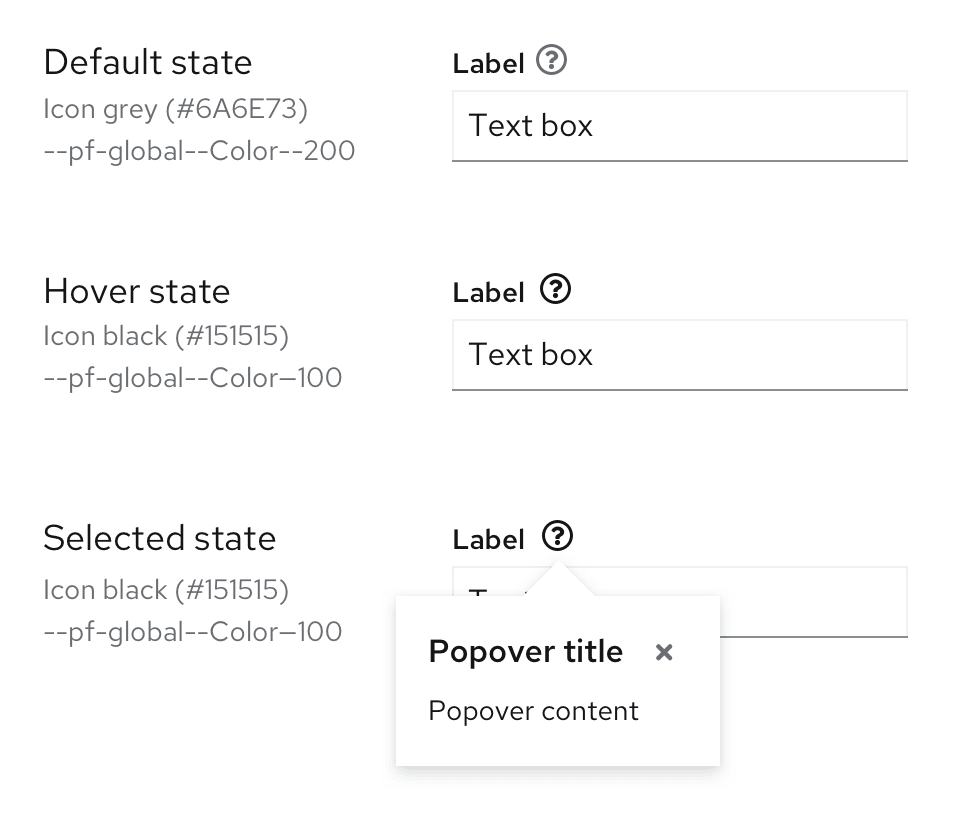Select the "Default state" heading

148,62
